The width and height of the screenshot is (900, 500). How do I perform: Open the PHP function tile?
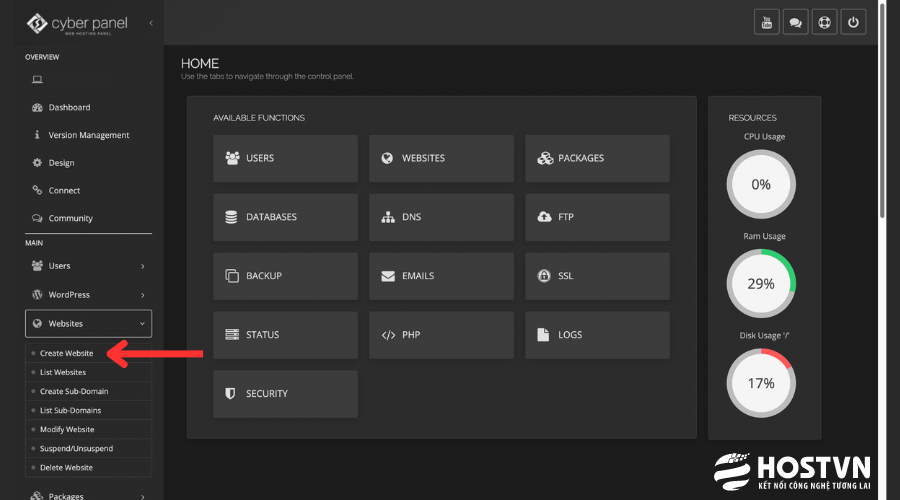[441, 335]
